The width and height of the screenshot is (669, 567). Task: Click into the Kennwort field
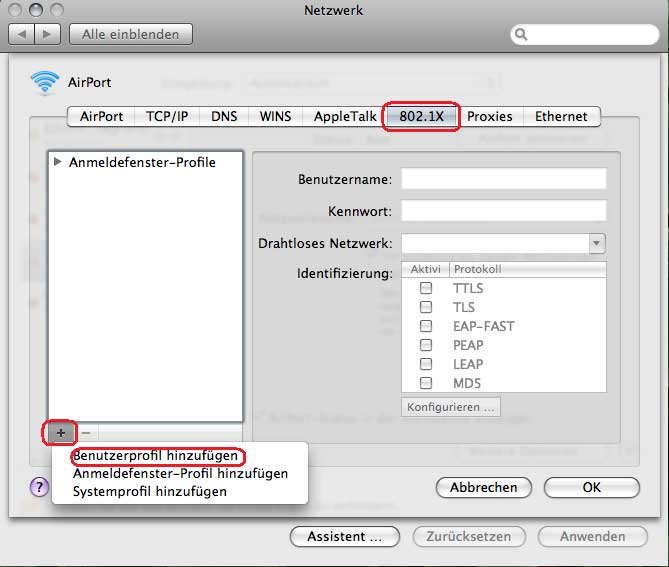pyautogui.click(x=503, y=211)
